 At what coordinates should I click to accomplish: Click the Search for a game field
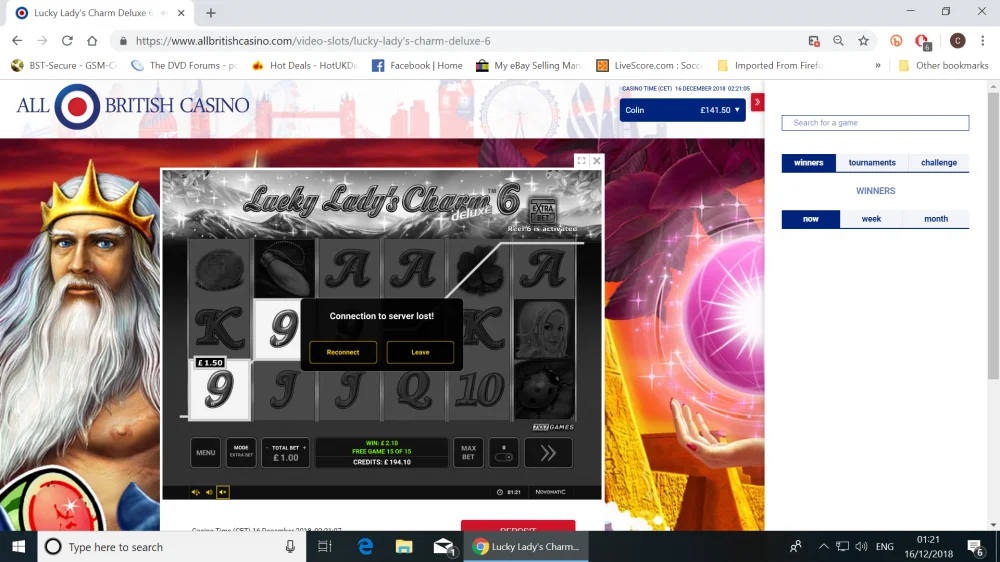pyautogui.click(x=875, y=122)
